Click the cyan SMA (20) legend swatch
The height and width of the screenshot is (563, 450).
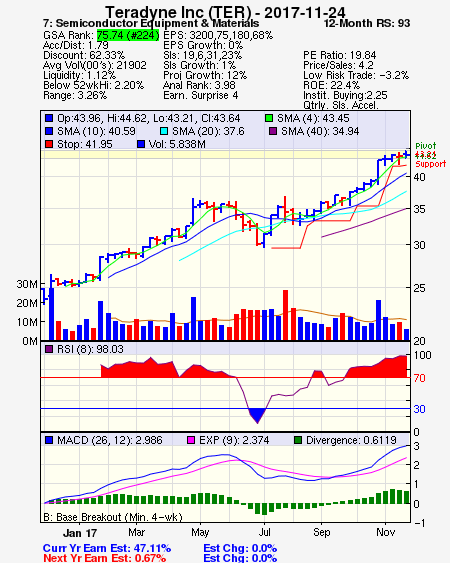[164, 131]
